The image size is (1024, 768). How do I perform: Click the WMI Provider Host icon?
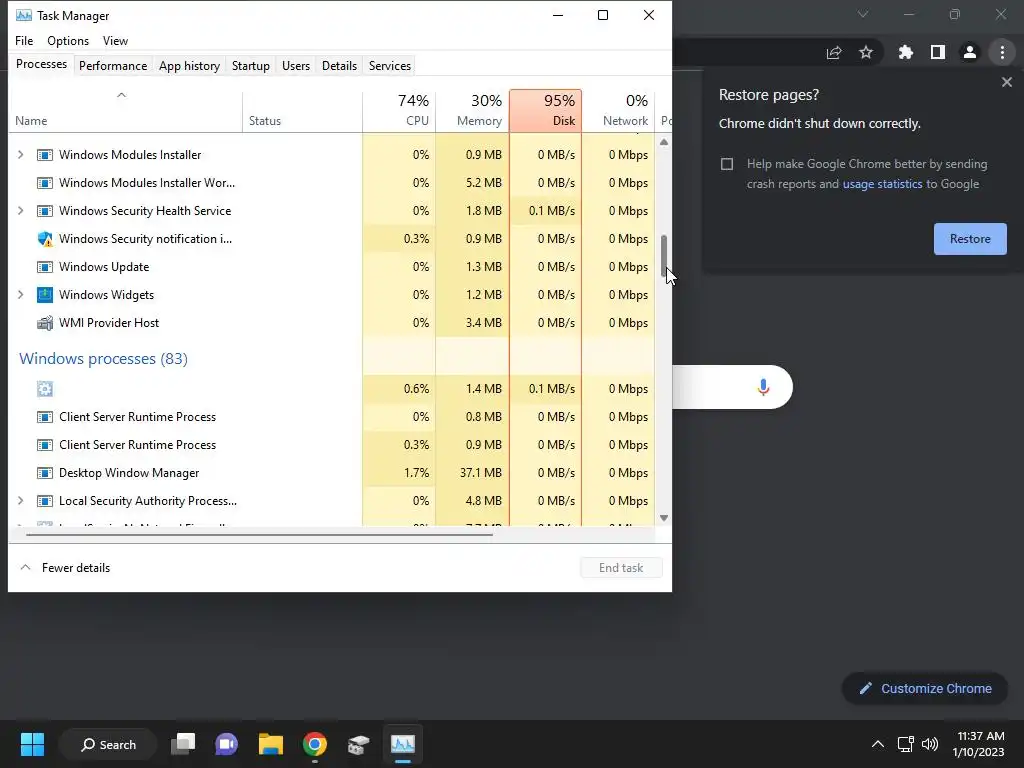[44, 323]
